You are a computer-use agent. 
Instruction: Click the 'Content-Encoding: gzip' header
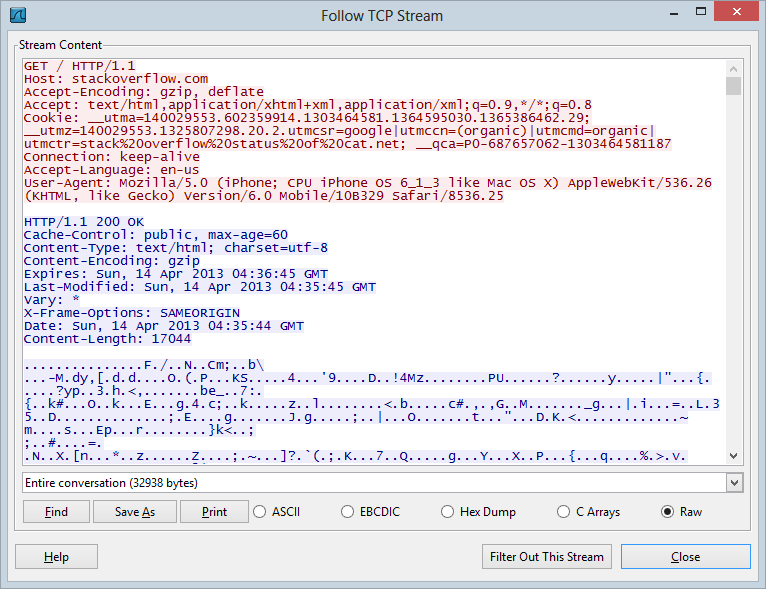coord(112,261)
